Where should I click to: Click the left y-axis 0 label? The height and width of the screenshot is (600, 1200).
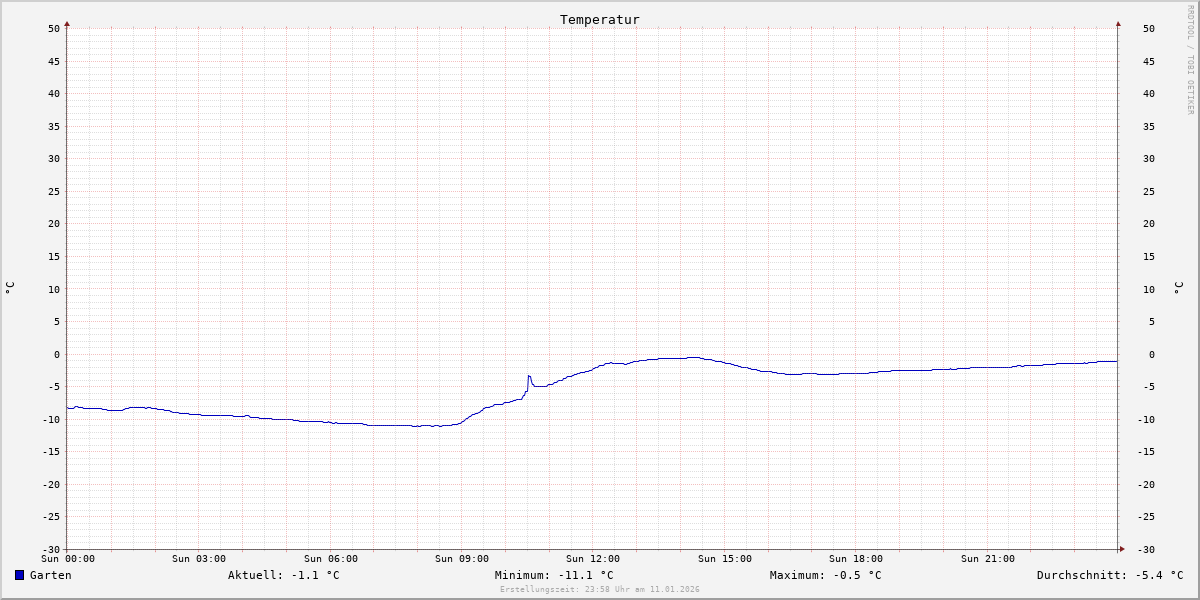(57, 354)
